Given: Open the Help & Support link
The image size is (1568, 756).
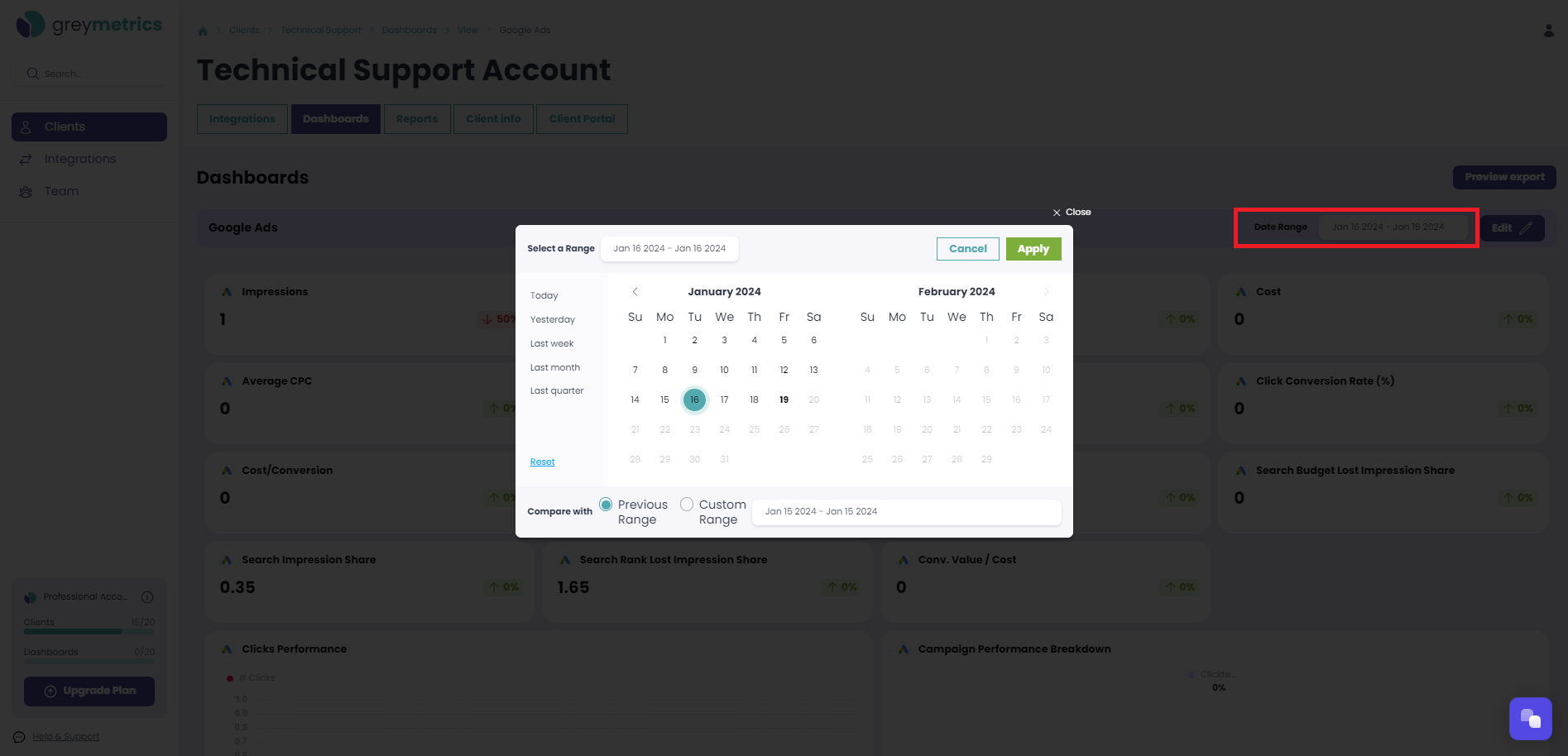Looking at the screenshot, I should point(65,736).
